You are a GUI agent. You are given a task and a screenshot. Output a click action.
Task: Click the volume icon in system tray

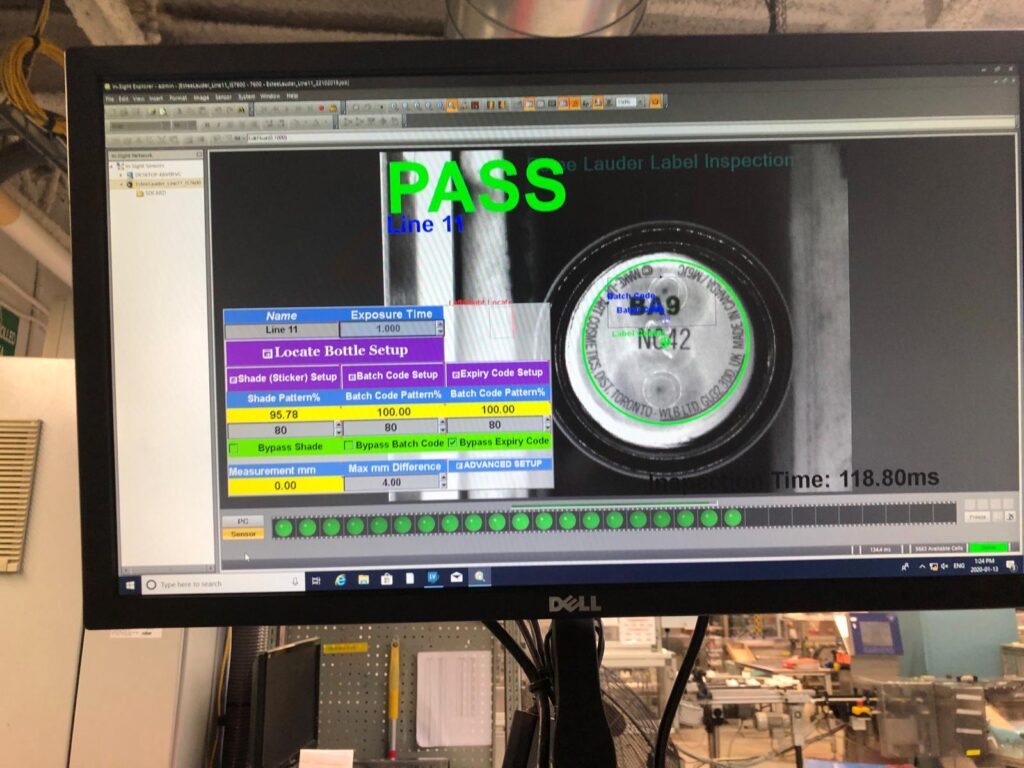click(x=944, y=567)
